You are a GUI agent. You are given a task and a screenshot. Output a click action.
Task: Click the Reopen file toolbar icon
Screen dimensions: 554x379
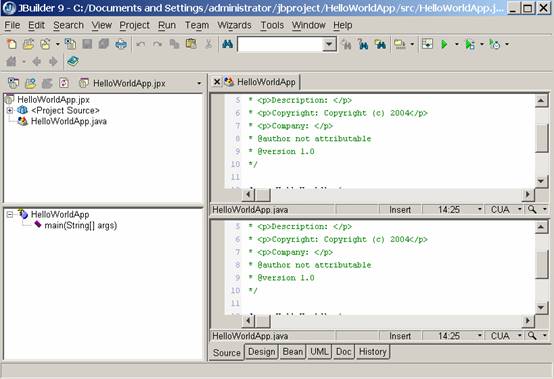(45, 44)
